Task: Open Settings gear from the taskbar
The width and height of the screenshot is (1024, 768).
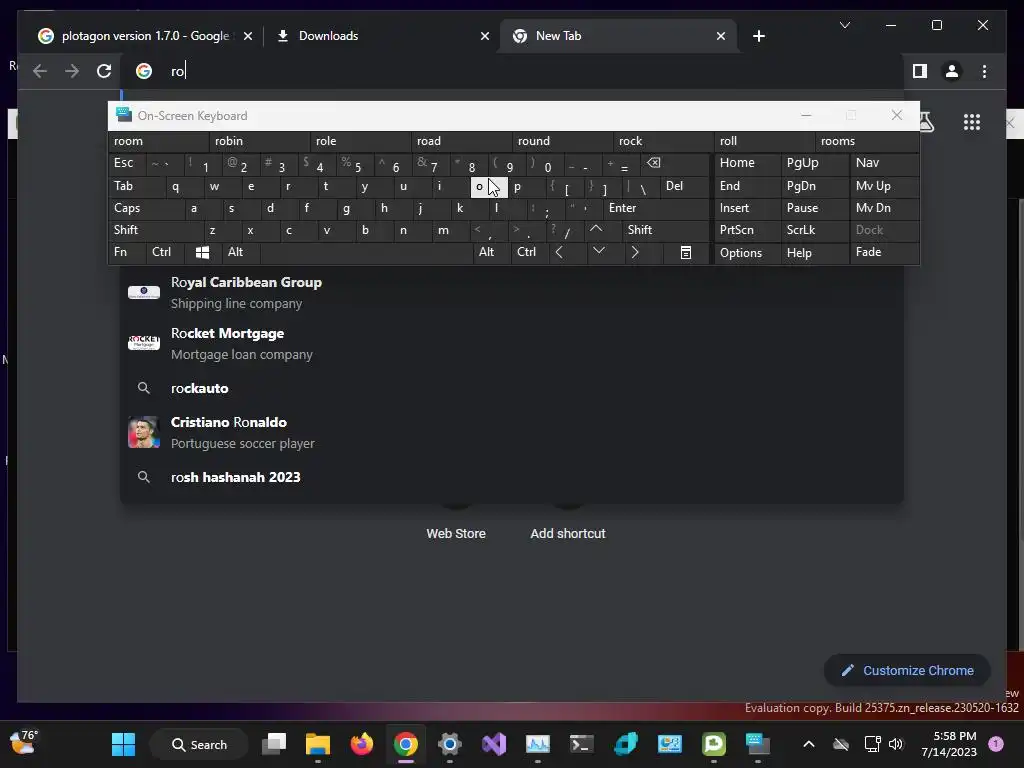Action: 450,744
